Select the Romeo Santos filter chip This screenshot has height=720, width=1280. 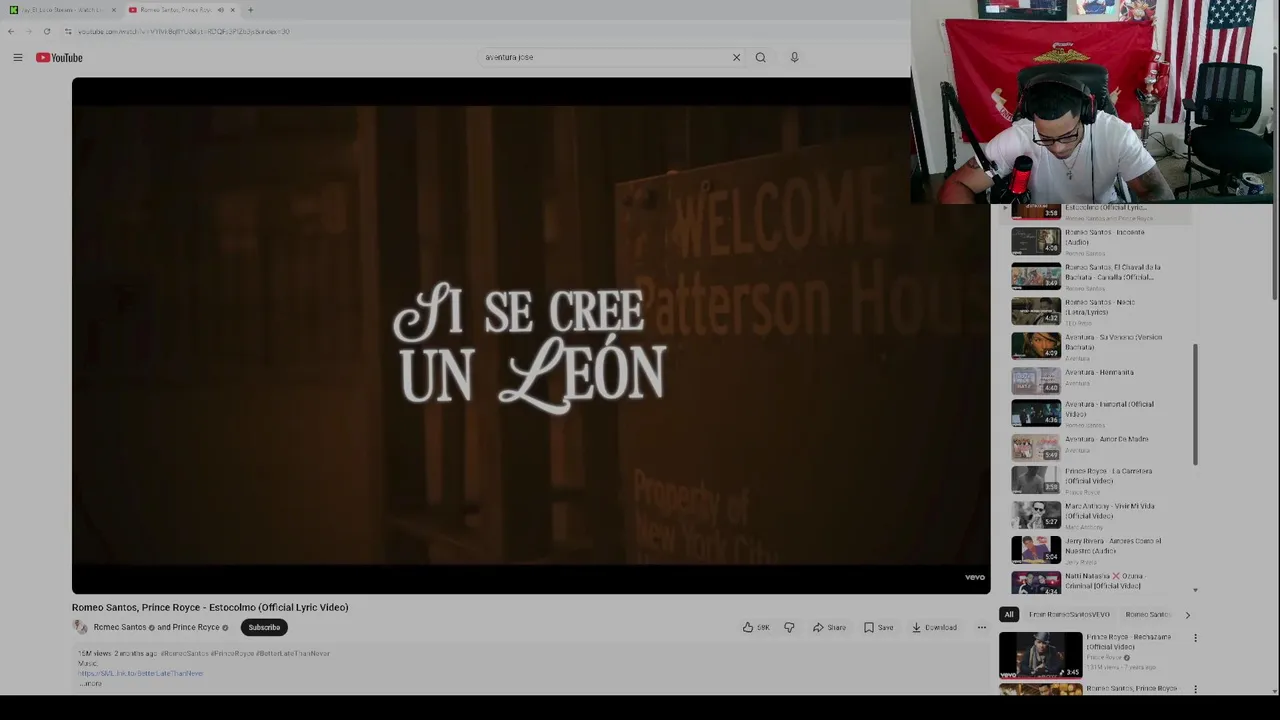[1147, 615]
